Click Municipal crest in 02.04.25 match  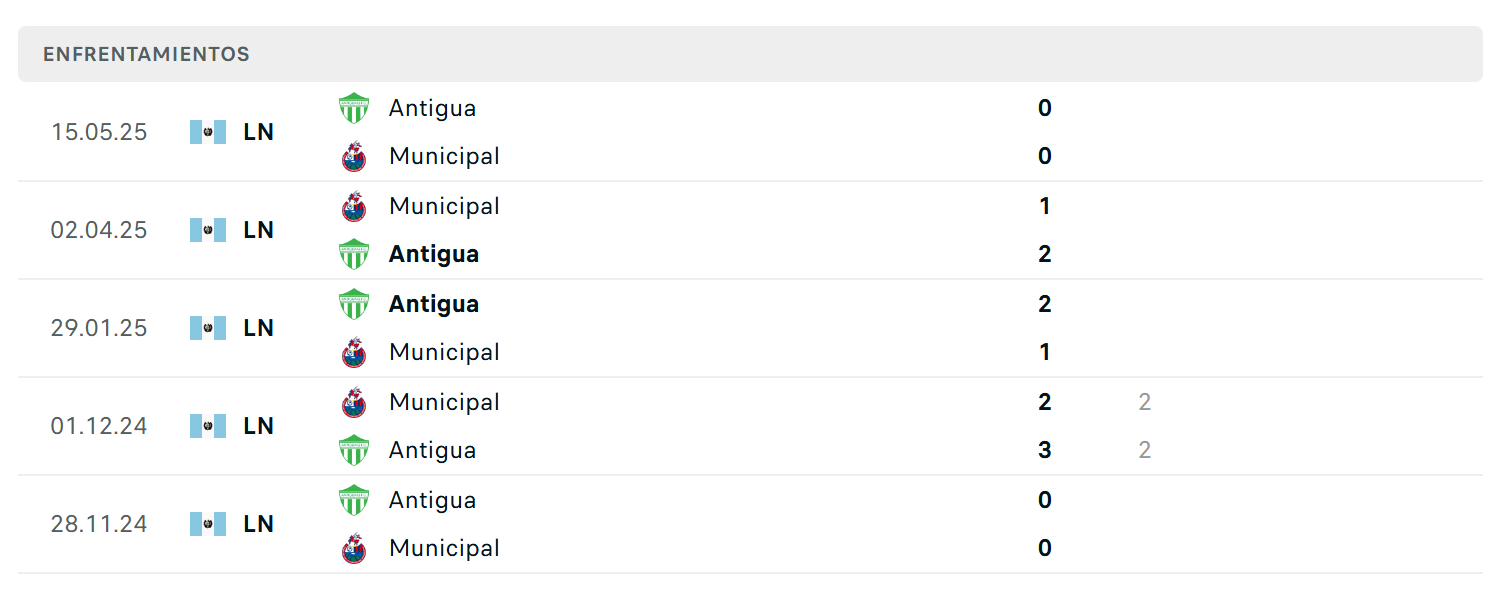[354, 206]
